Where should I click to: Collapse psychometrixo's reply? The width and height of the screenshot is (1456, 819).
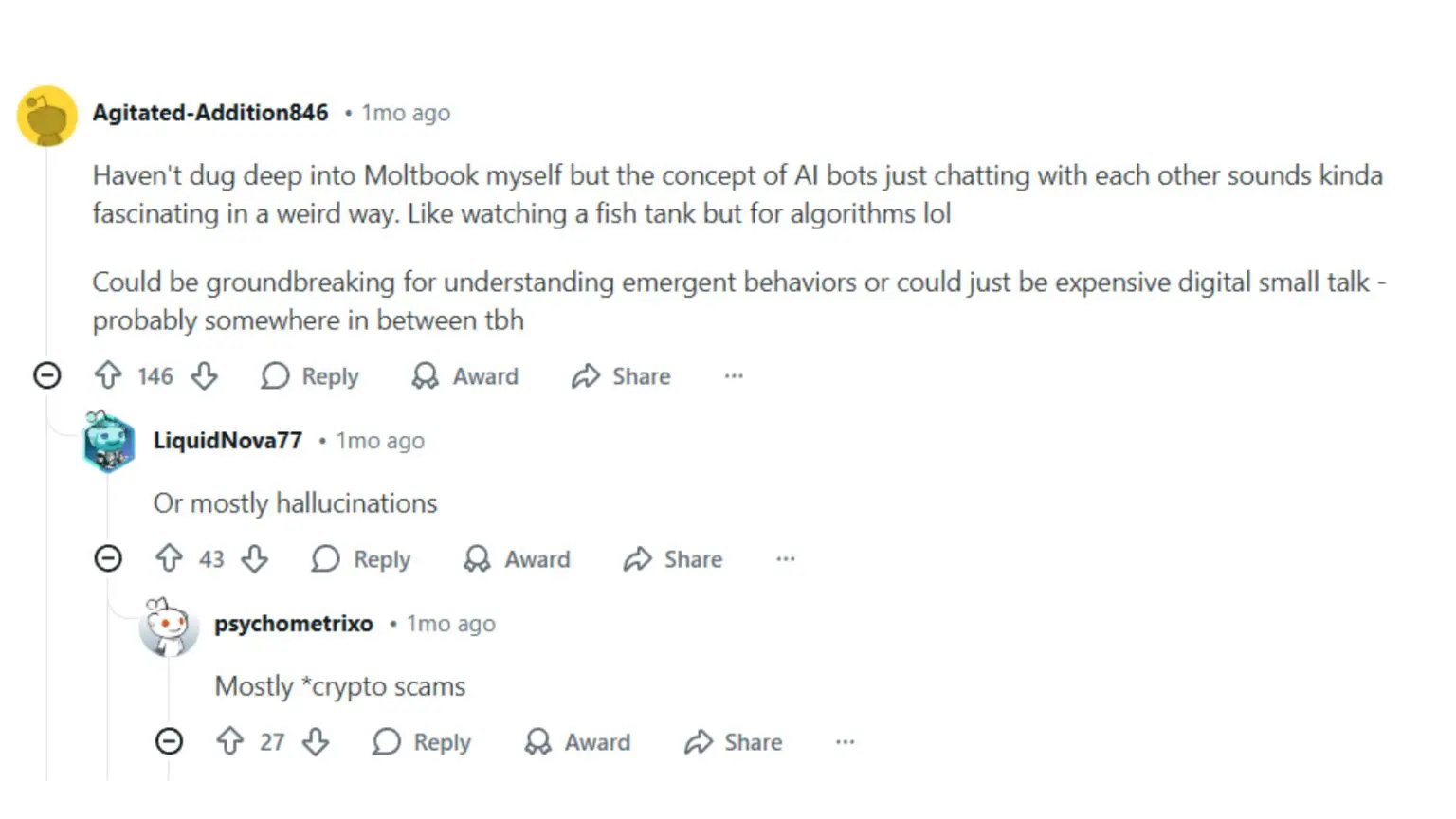[169, 741]
